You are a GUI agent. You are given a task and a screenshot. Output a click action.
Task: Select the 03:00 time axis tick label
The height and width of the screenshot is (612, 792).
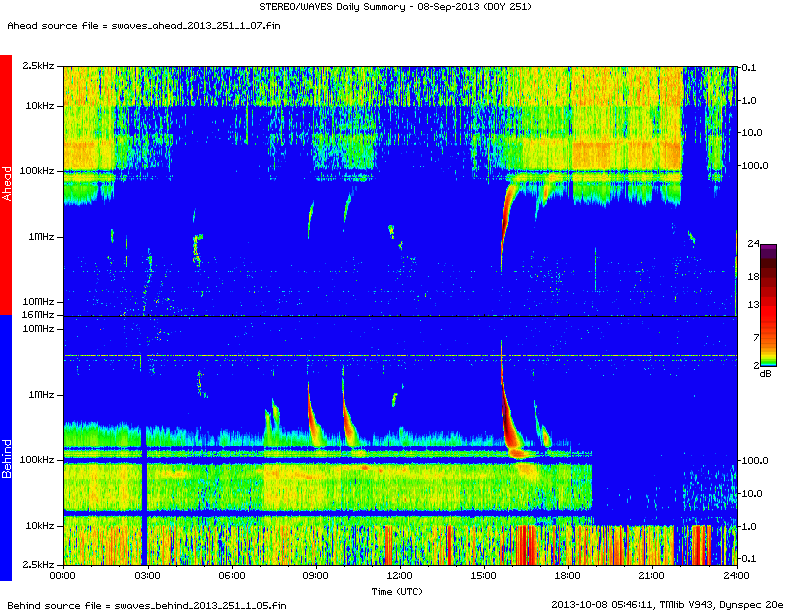(147, 576)
